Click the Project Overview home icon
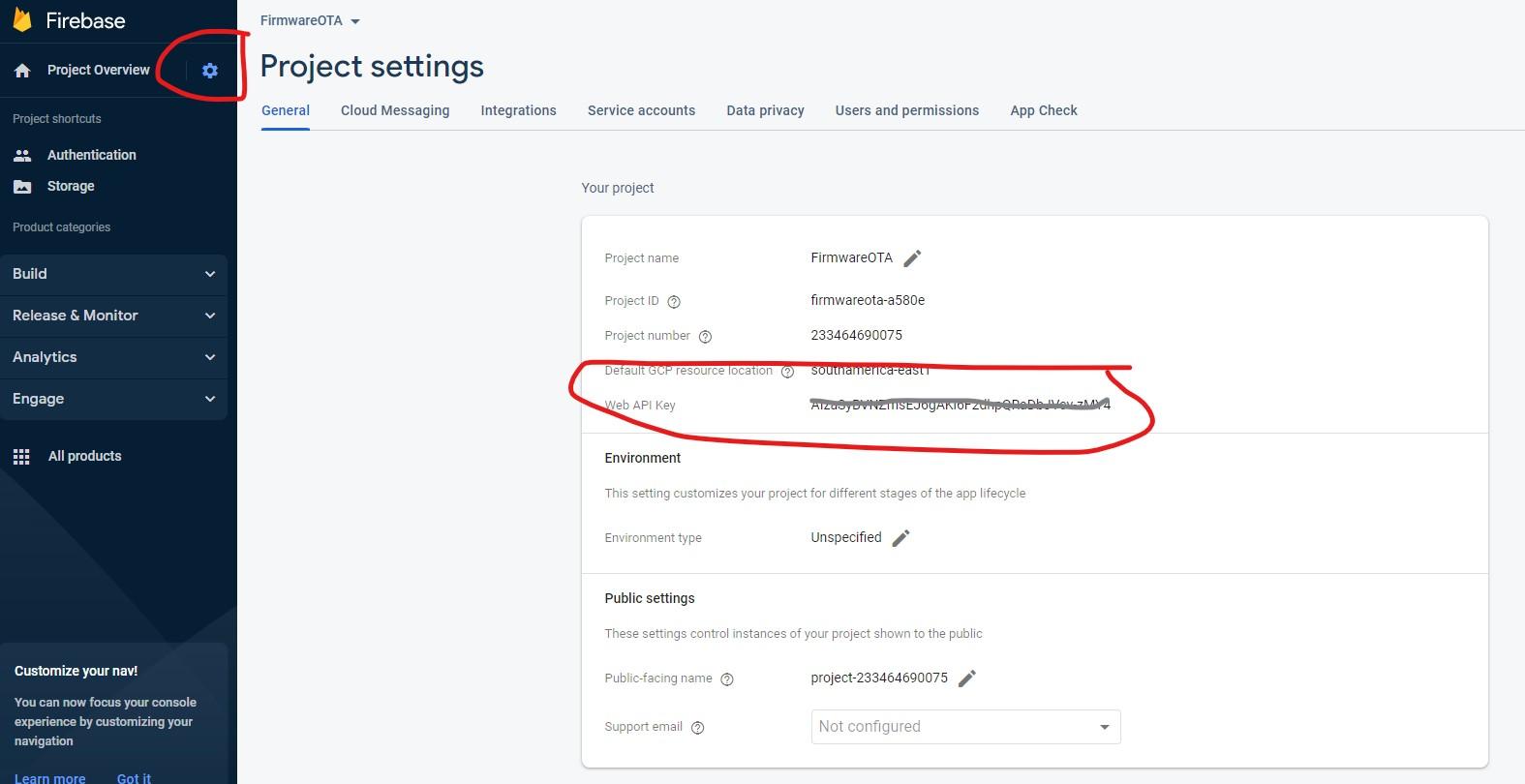Screen dimensions: 1525x784 pos(22,71)
